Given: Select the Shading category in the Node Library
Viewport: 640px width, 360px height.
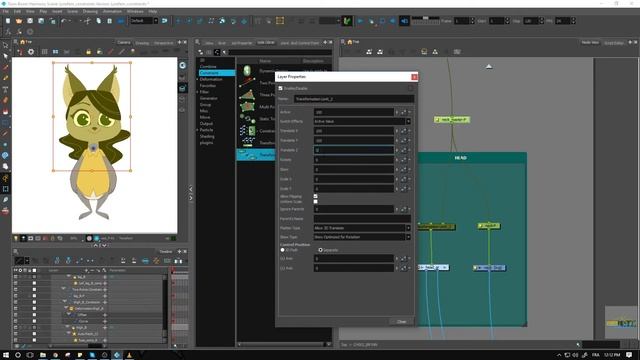Looking at the screenshot, I should [x=207, y=136].
